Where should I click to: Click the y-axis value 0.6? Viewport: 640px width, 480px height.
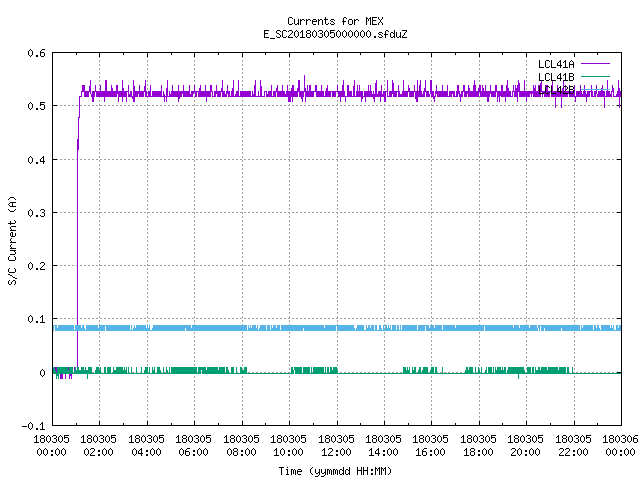coord(36,53)
